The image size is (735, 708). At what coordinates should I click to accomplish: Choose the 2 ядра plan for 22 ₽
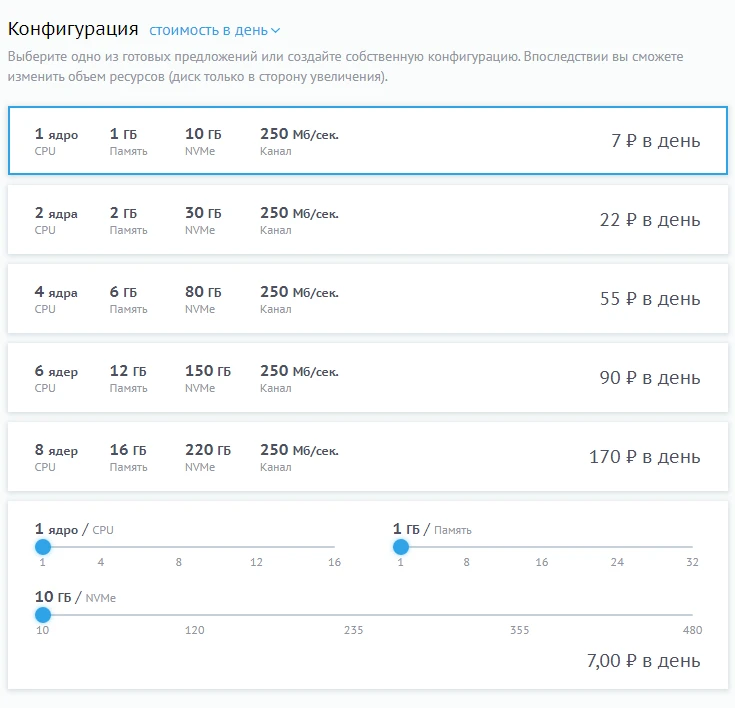click(x=367, y=220)
